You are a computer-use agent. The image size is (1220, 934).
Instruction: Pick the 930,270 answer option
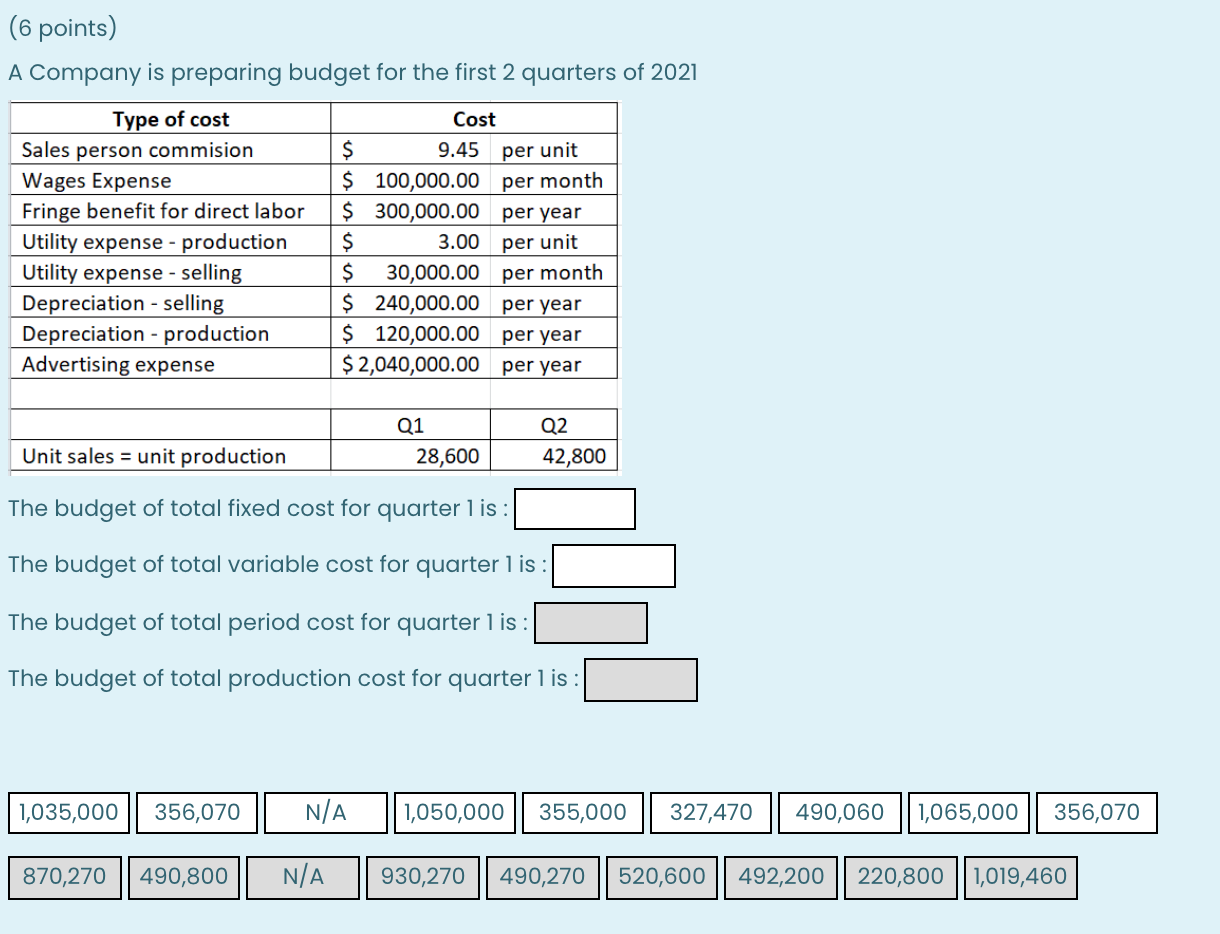click(x=423, y=877)
